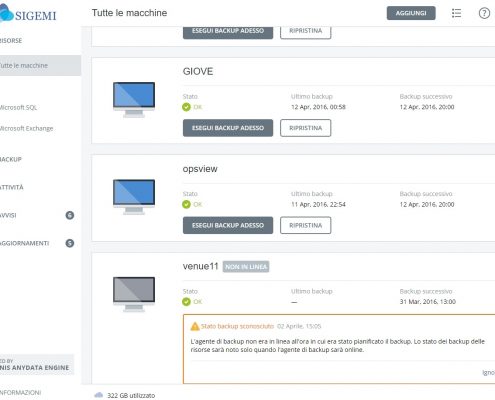Open Microsoft SQL in sidebar
Viewport: 495px width, 400px height.
pos(18,107)
